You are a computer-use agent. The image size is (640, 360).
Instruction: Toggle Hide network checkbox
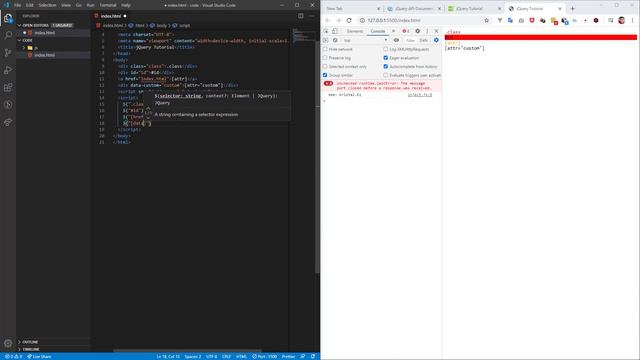click(x=325, y=49)
